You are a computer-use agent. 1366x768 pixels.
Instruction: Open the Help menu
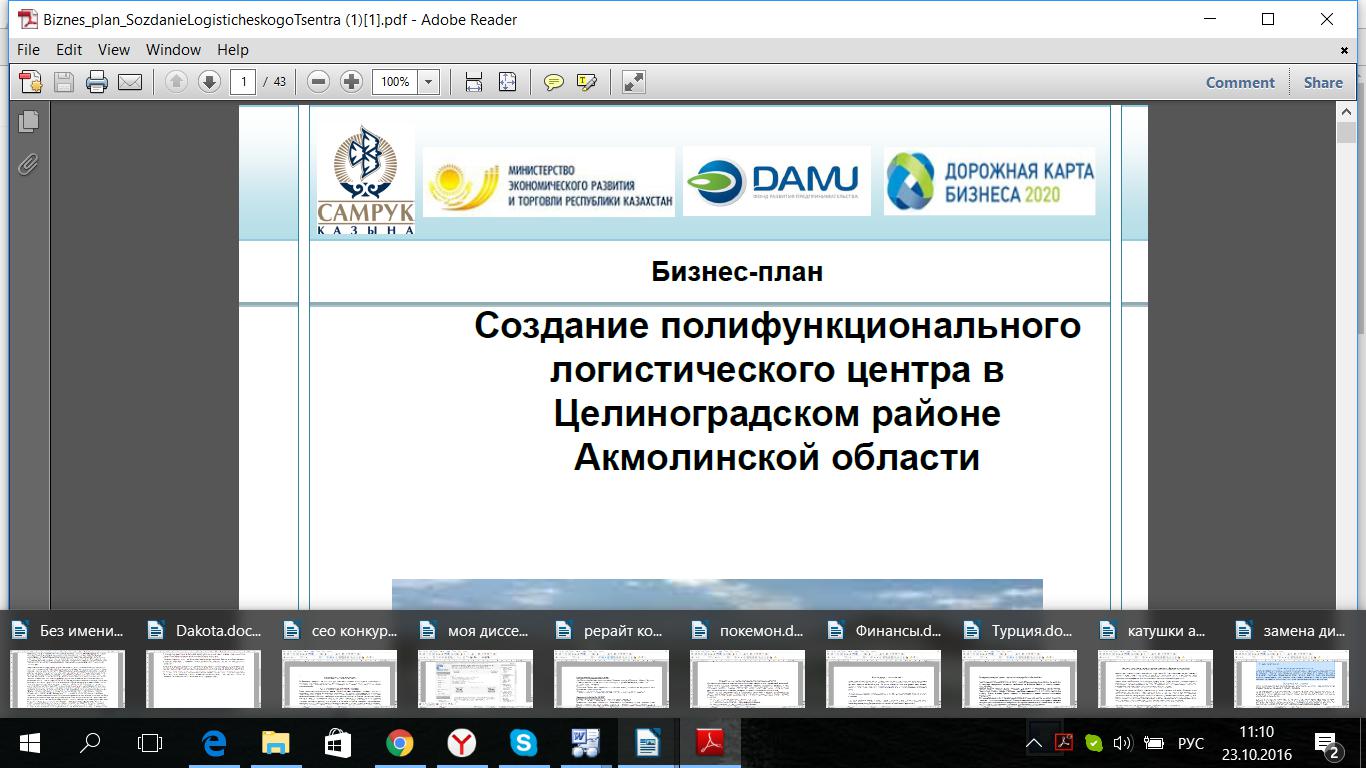(232, 49)
